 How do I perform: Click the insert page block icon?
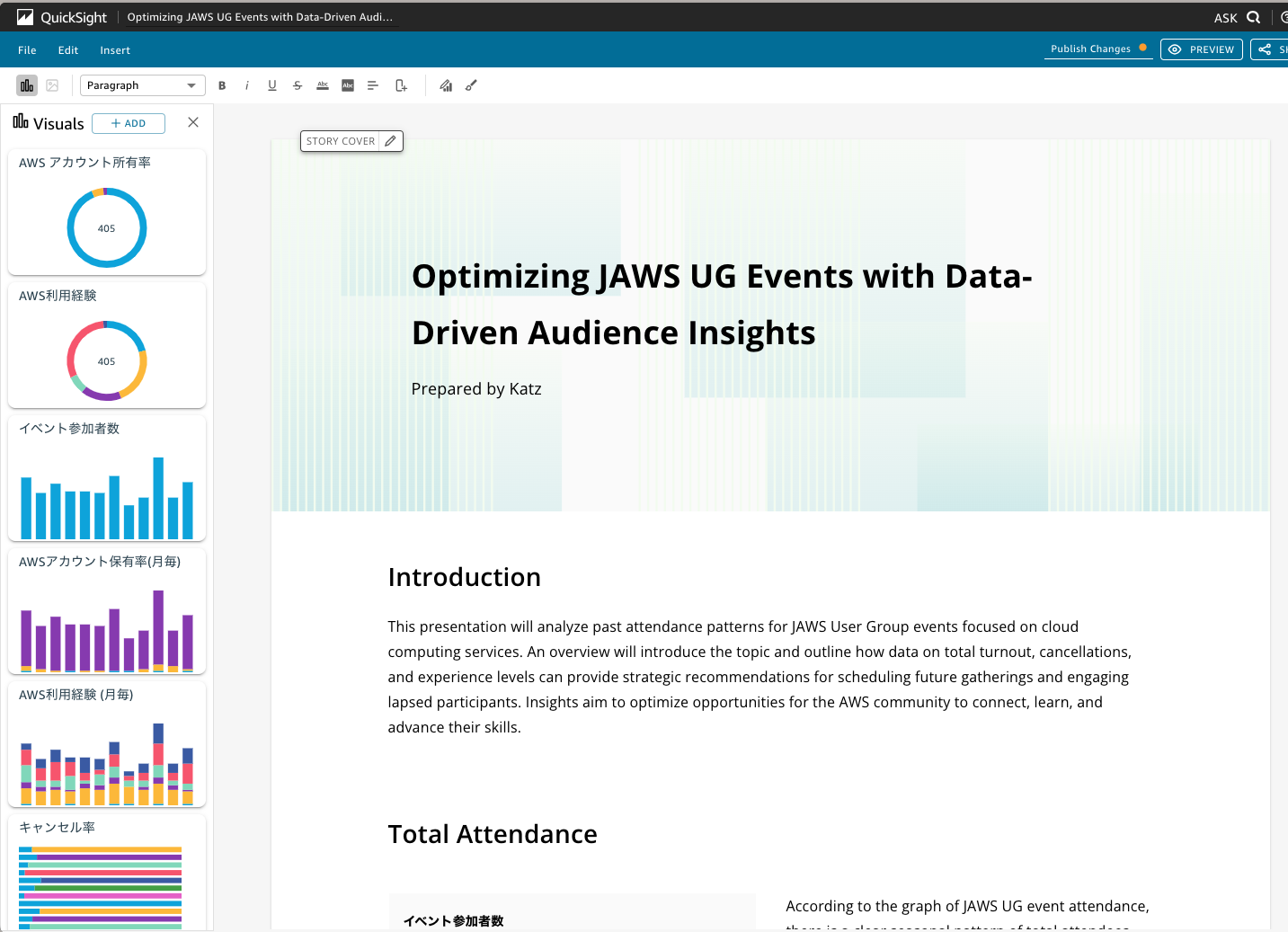401,85
